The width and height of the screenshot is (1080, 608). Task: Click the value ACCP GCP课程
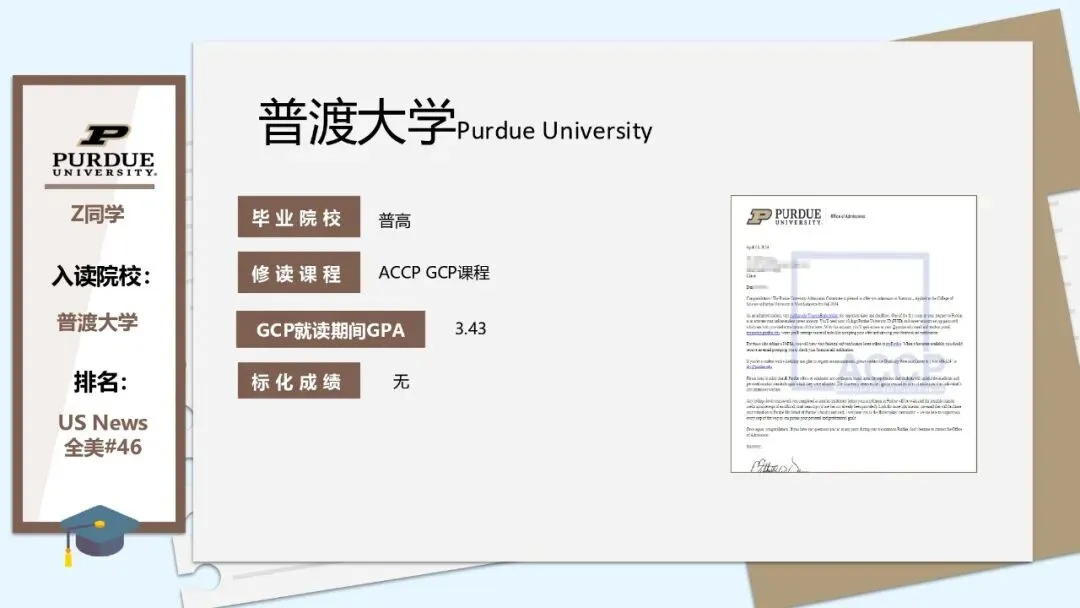[434, 273]
